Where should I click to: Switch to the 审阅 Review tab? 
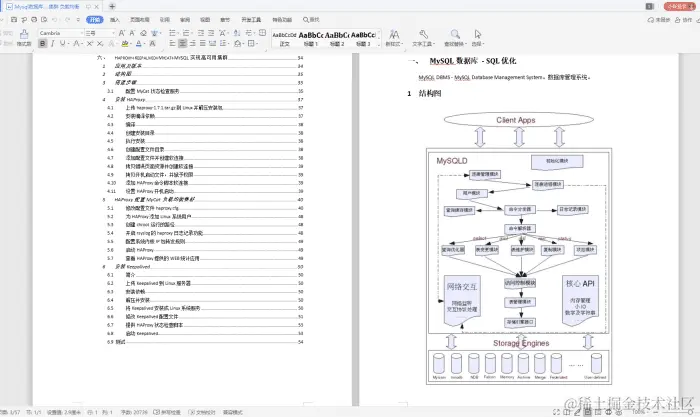pos(185,20)
